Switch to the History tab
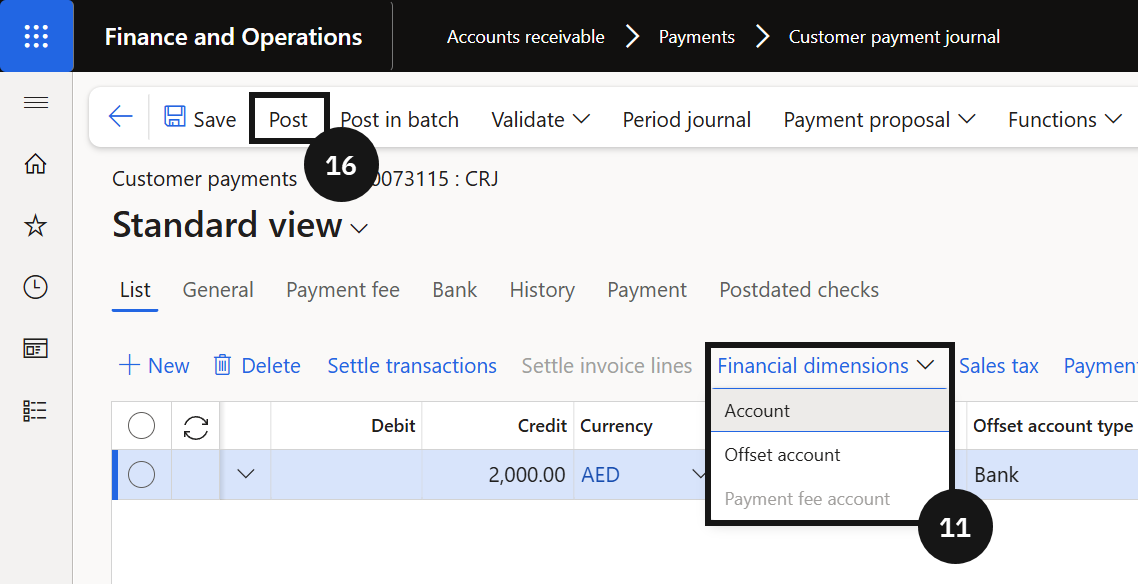This screenshot has width=1138, height=584. (542, 290)
